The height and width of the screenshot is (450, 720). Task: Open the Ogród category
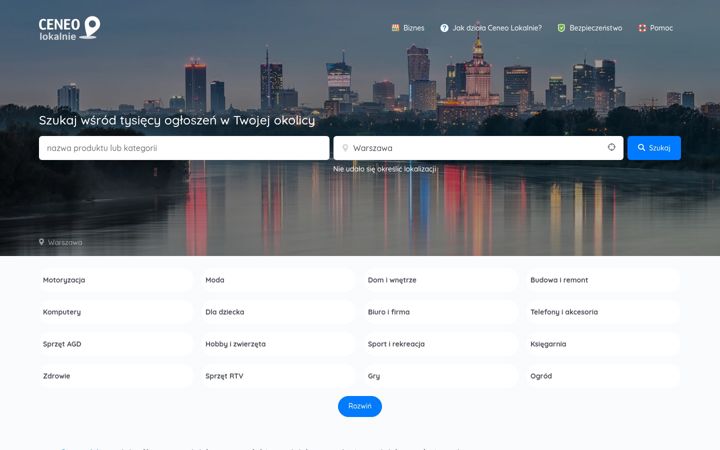point(604,376)
